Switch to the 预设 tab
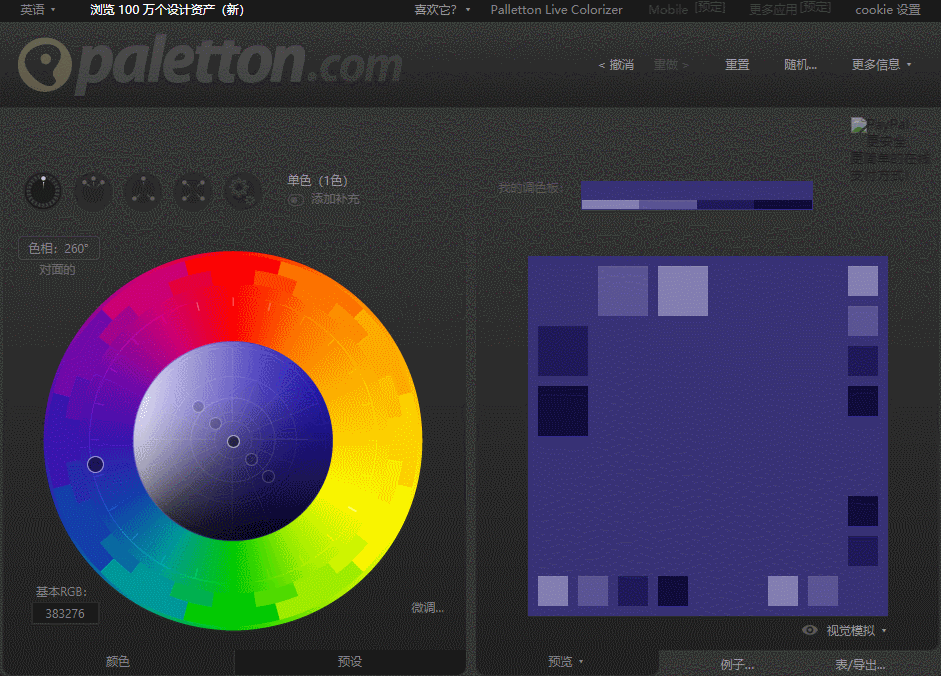 point(349,662)
